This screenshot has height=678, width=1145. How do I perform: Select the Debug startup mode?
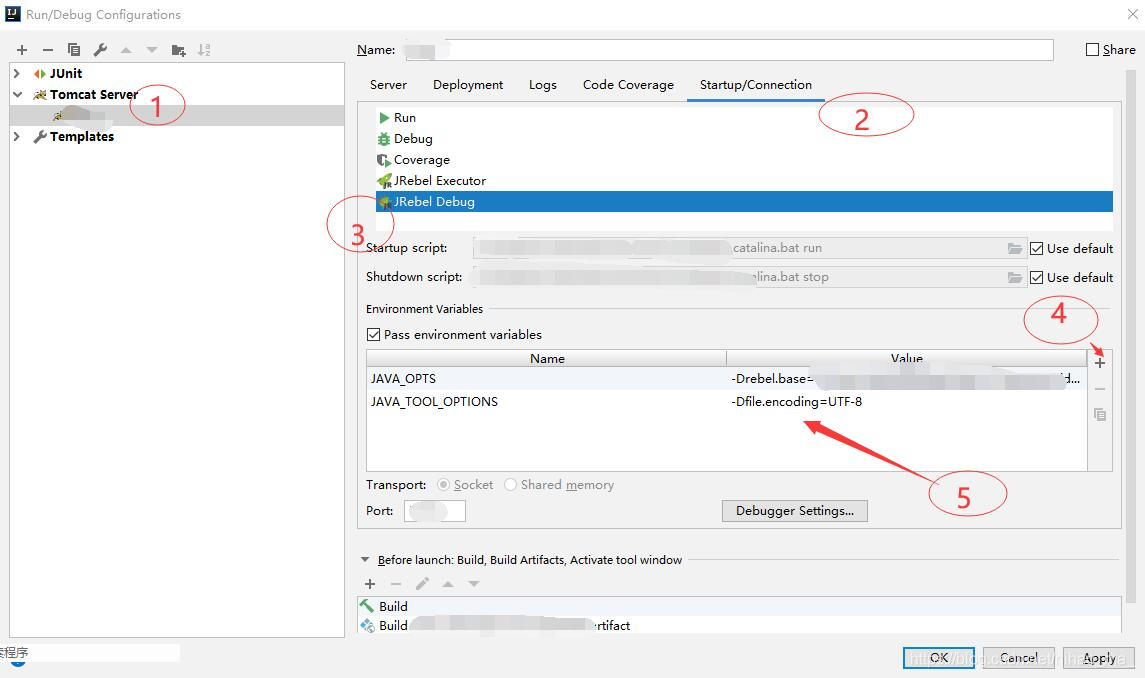(744, 139)
